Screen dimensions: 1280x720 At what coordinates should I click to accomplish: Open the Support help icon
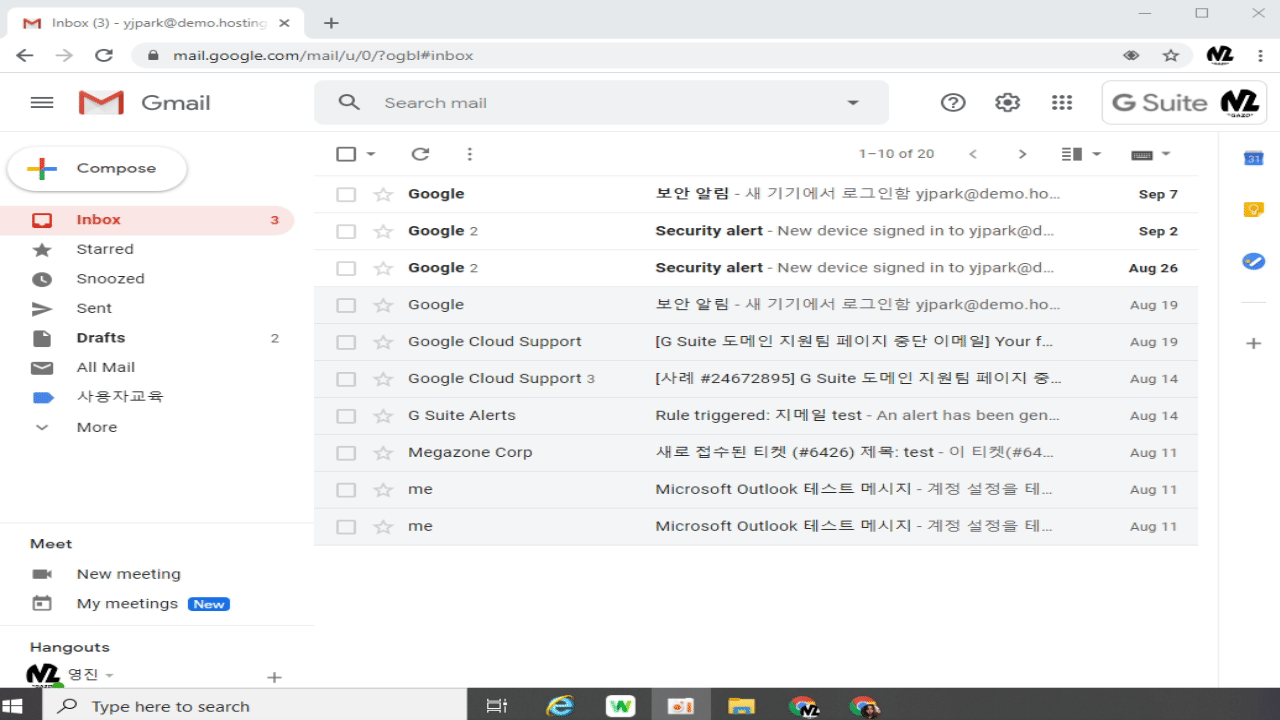[953, 102]
